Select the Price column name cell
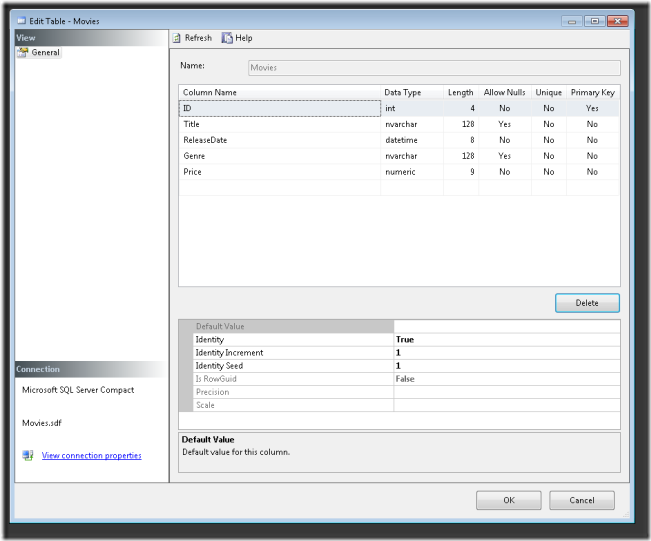Image resolution: width=651 pixels, height=541 pixels. (279, 172)
